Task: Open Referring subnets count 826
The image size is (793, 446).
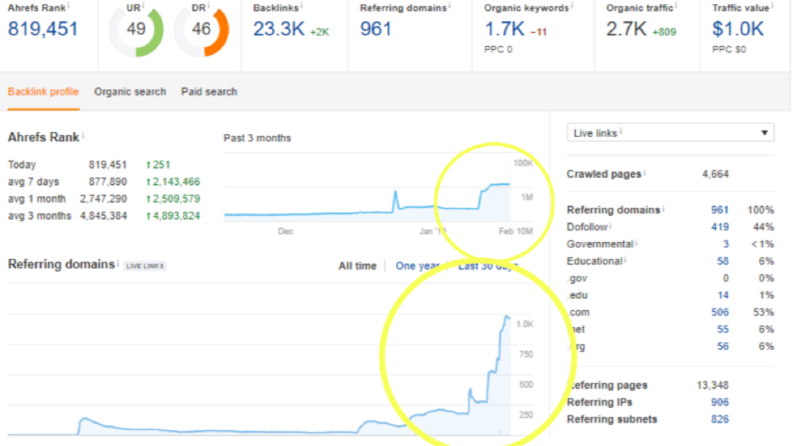Action: (720, 420)
